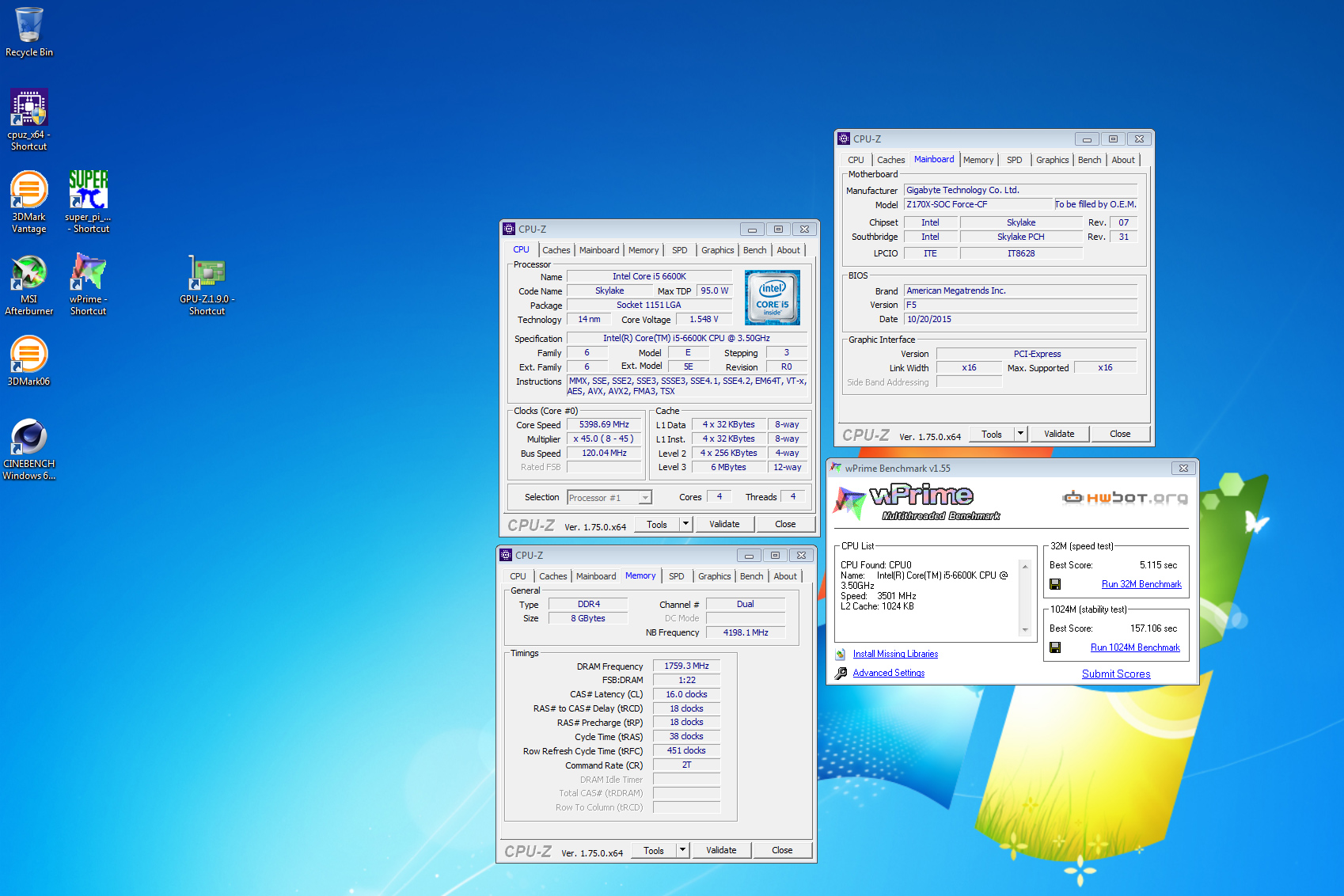Click Validate button in Mainboard window
Image resolution: width=1344 pixels, height=896 pixels.
(x=1059, y=434)
